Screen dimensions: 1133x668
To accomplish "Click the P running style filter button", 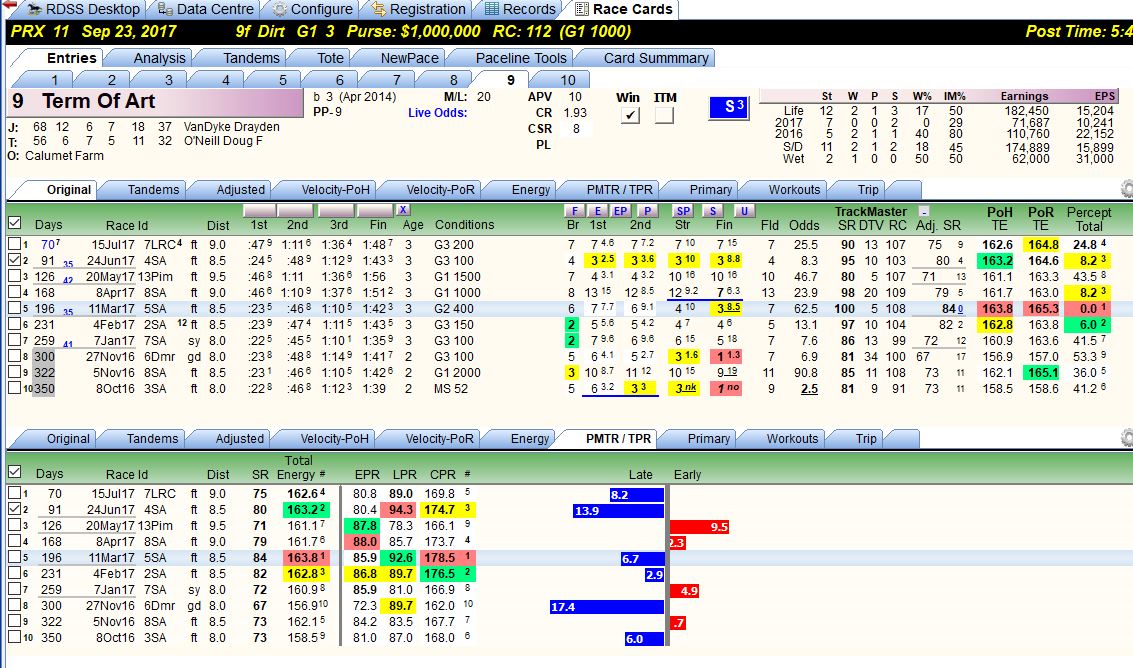I will click(647, 210).
